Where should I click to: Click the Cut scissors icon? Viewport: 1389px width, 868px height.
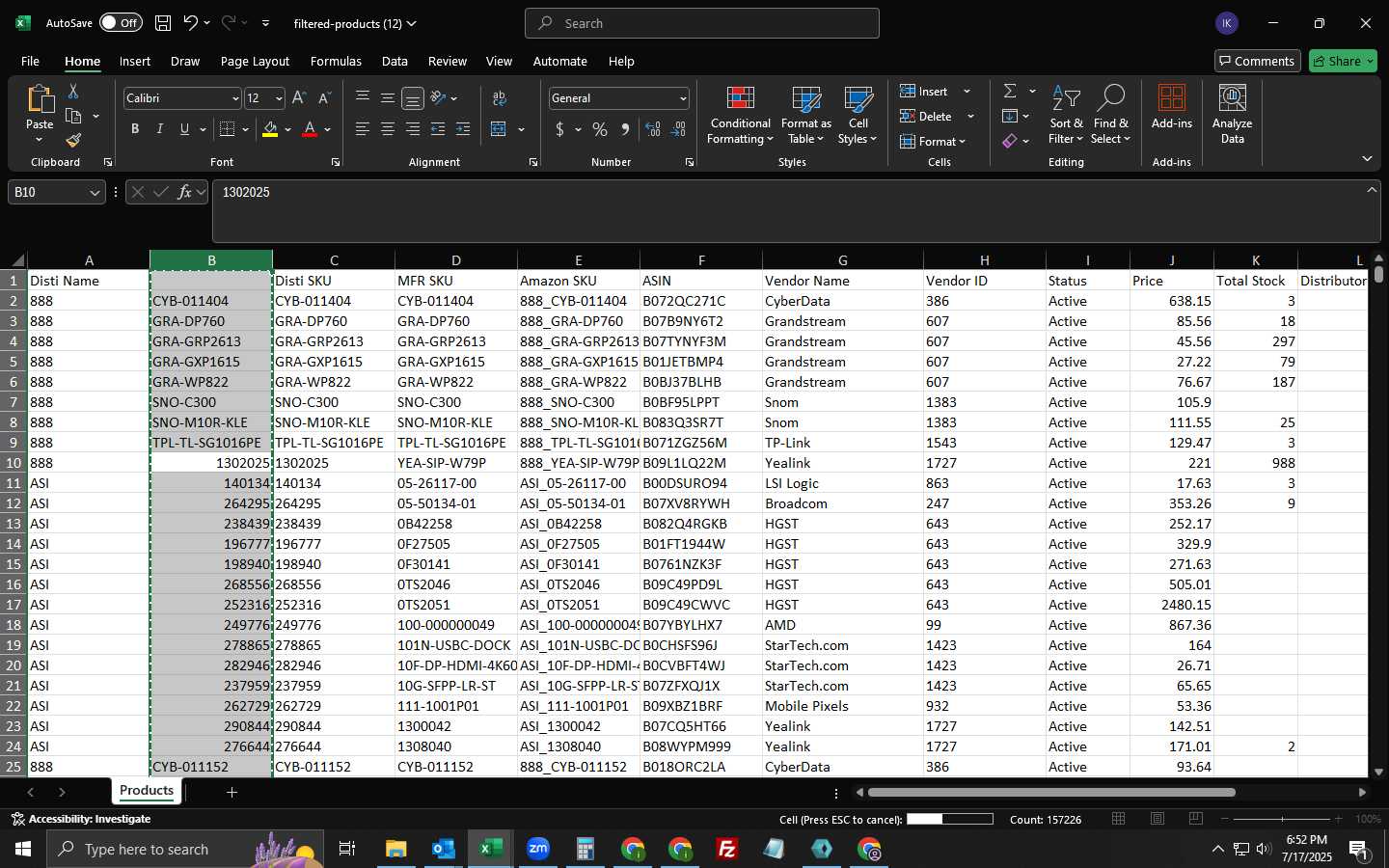73,92
